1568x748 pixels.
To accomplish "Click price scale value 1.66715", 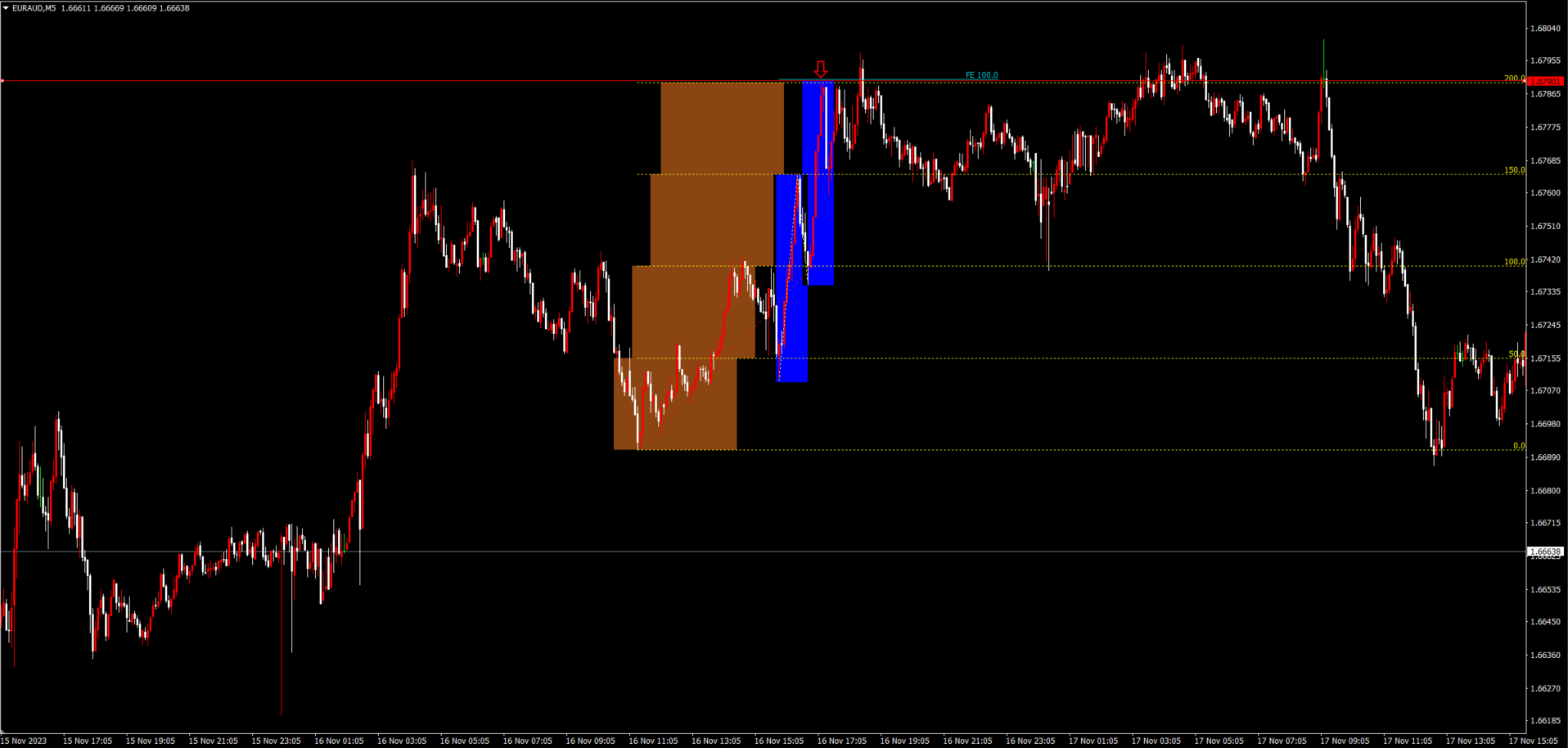I will (x=1545, y=522).
